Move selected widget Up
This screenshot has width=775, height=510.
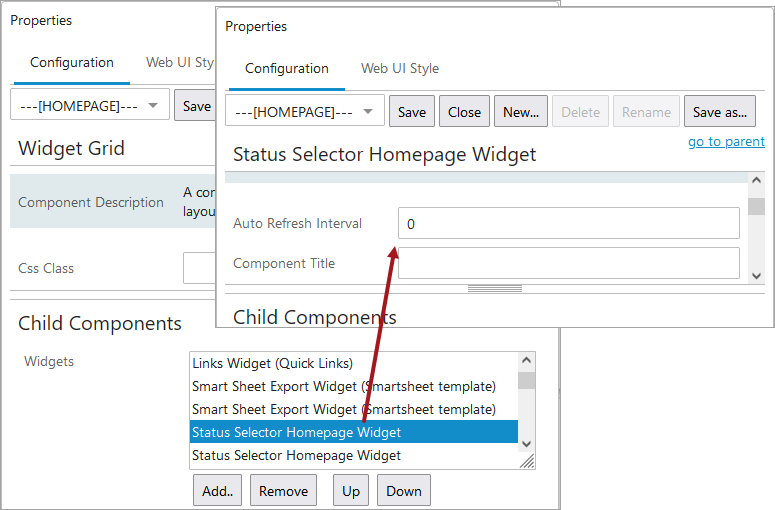point(351,491)
